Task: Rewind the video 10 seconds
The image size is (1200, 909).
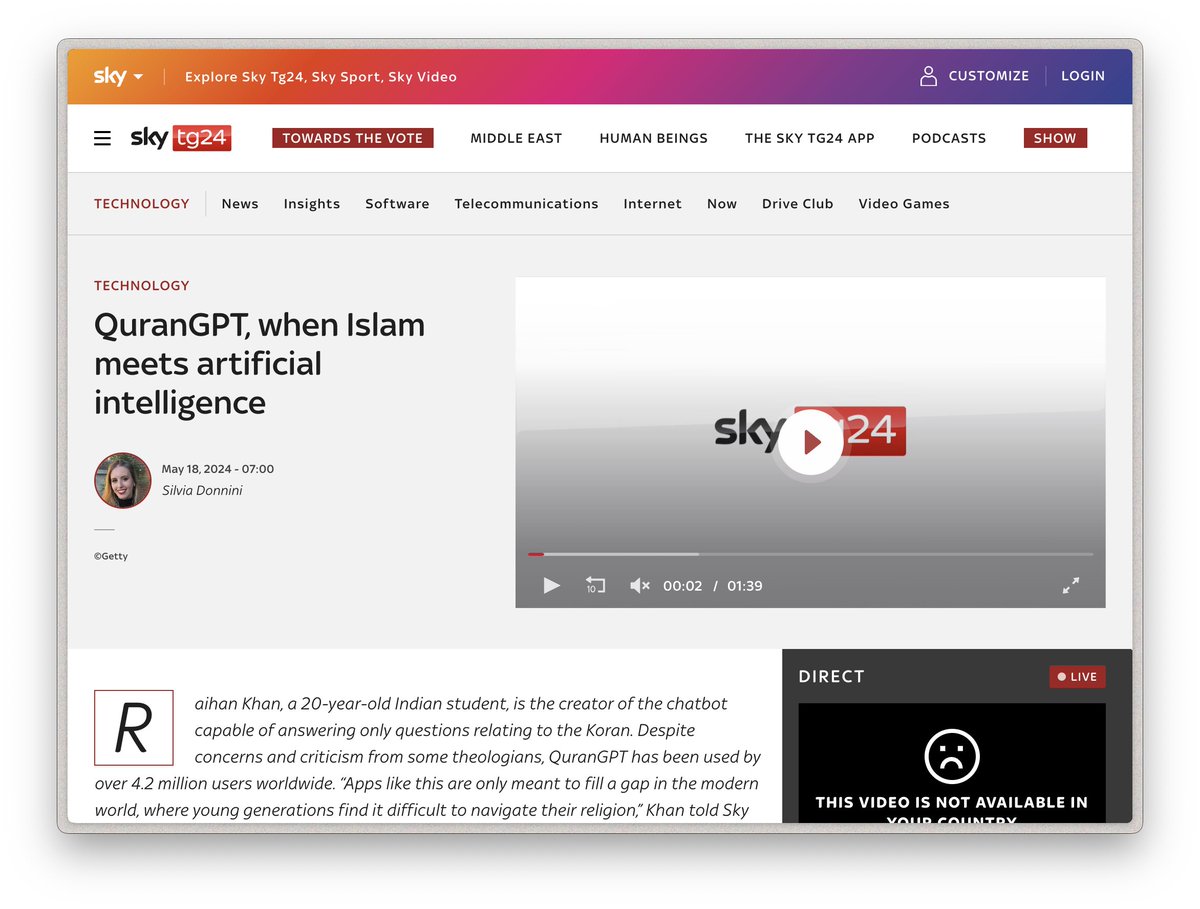Action: pos(595,586)
